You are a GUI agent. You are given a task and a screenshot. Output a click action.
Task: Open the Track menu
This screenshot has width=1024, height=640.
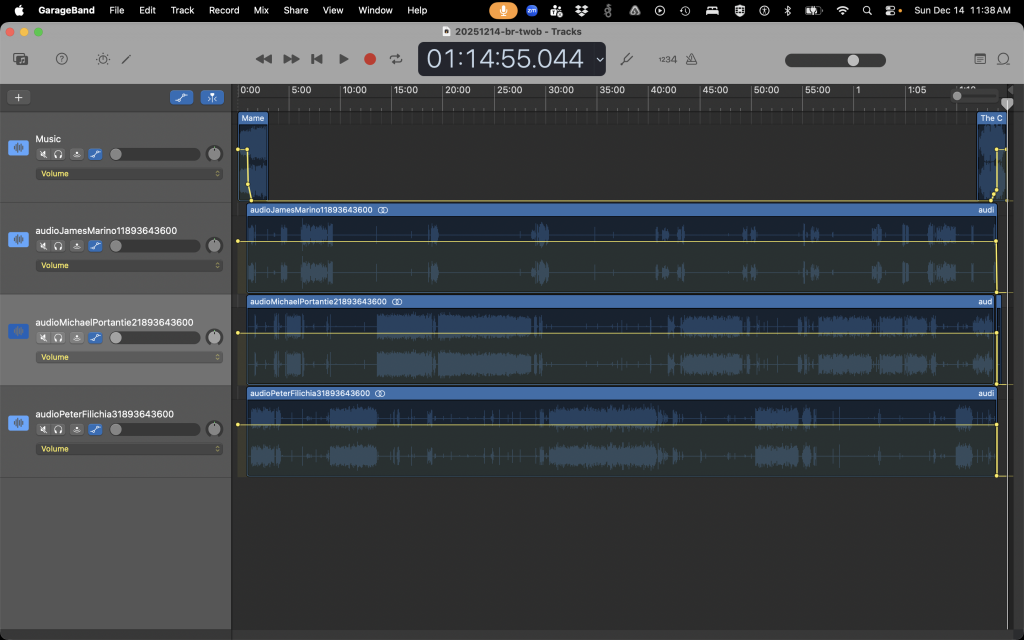(182, 10)
